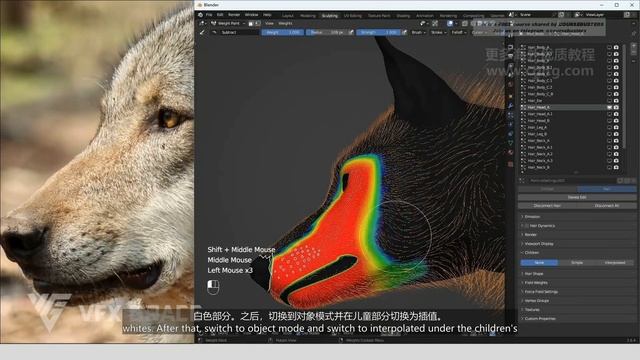Image resolution: width=640 pixels, height=360 pixels.
Task: Toggle viewport visibility for Hair_Neck_B
Action: click(609, 167)
